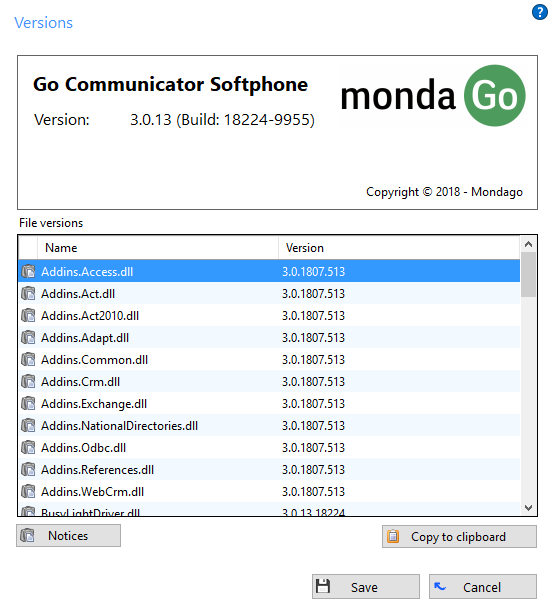Open the Notices button
Screen dimensions: 559x608
[68, 535]
